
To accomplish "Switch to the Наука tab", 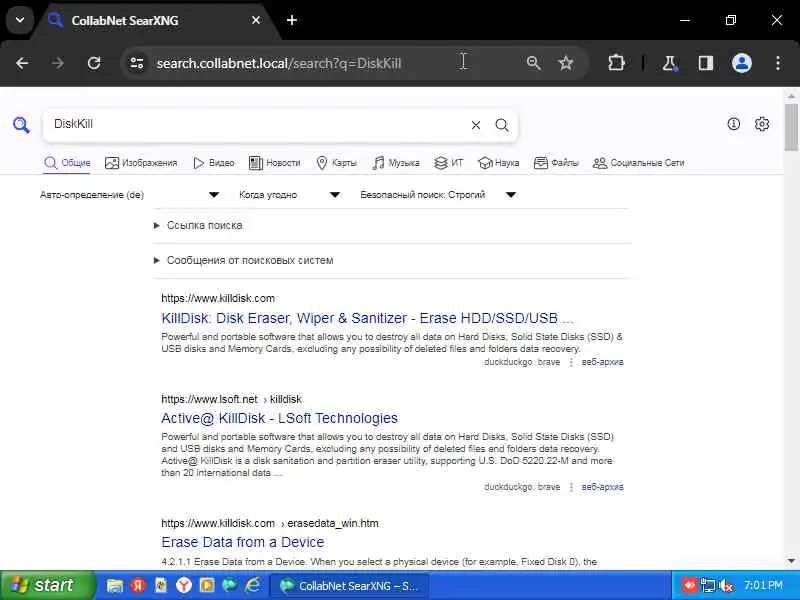I will point(498,163).
